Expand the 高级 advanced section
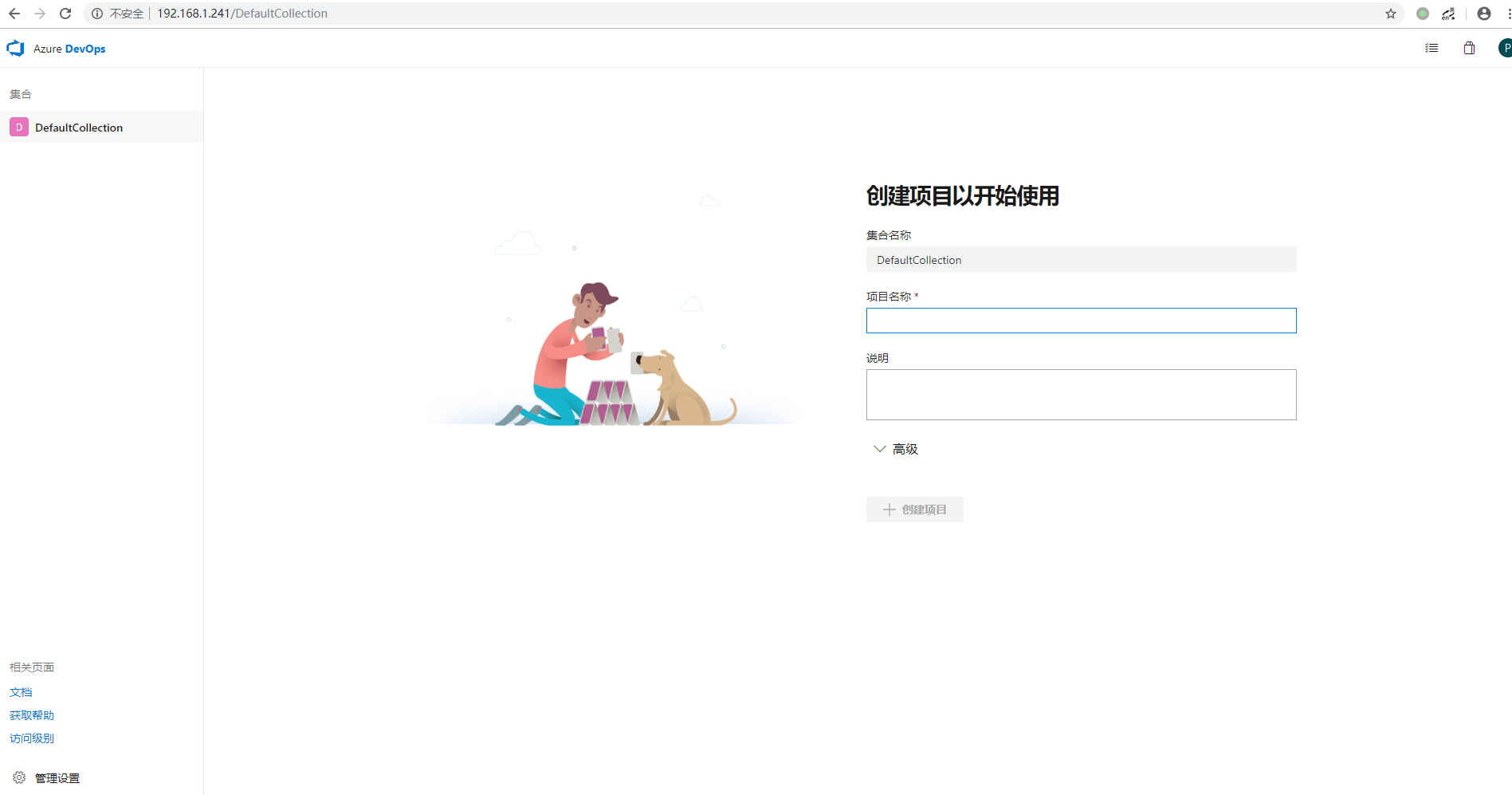The height and width of the screenshot is (795, 1512). 896,449
